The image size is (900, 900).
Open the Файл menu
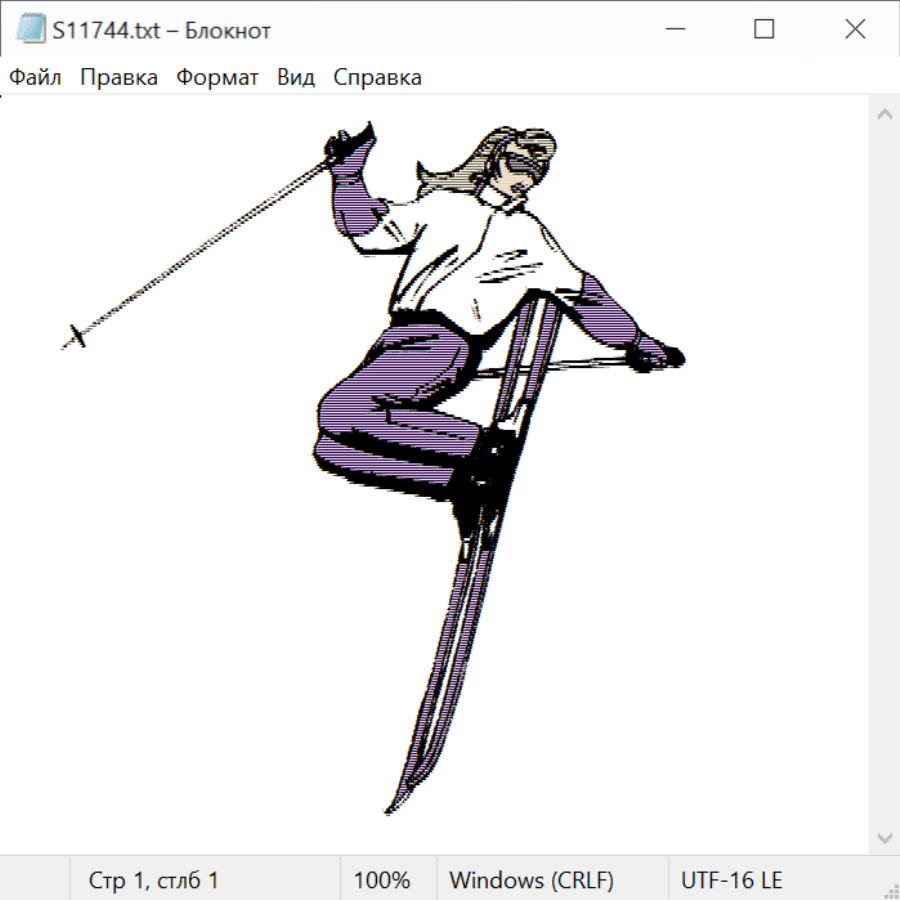coord(36,78)
